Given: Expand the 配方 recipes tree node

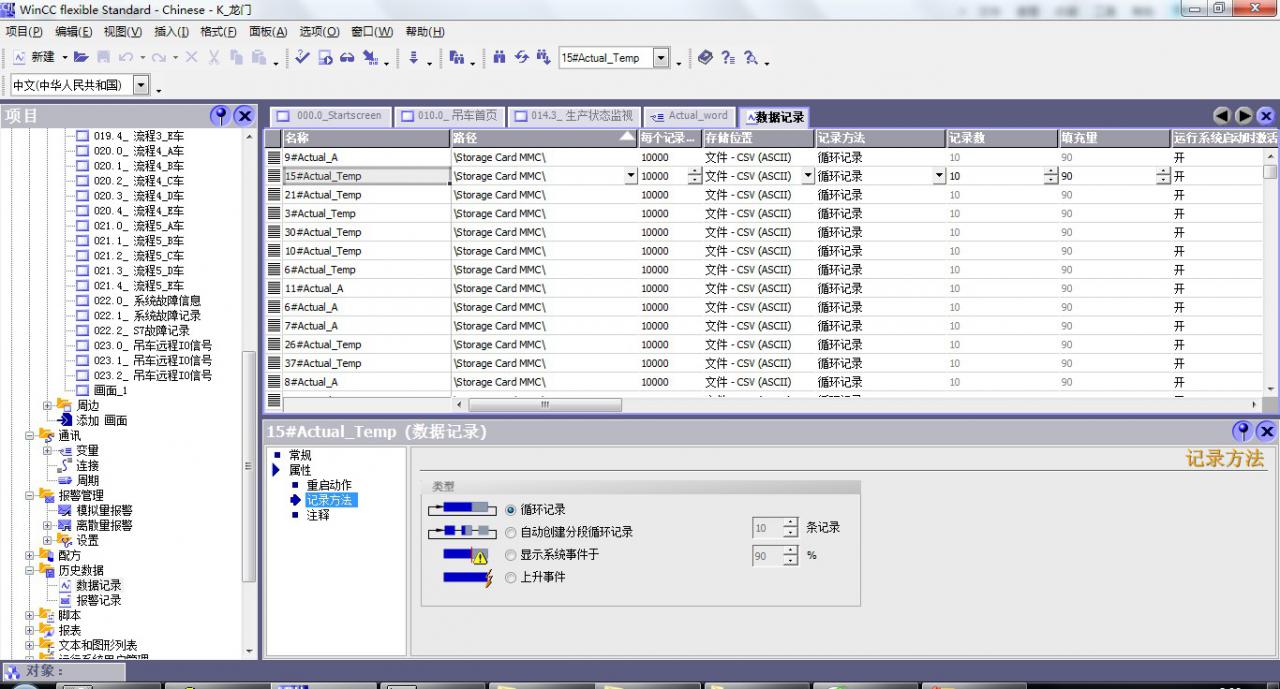Looking at the screenshot, I should (x=30, y=555).
